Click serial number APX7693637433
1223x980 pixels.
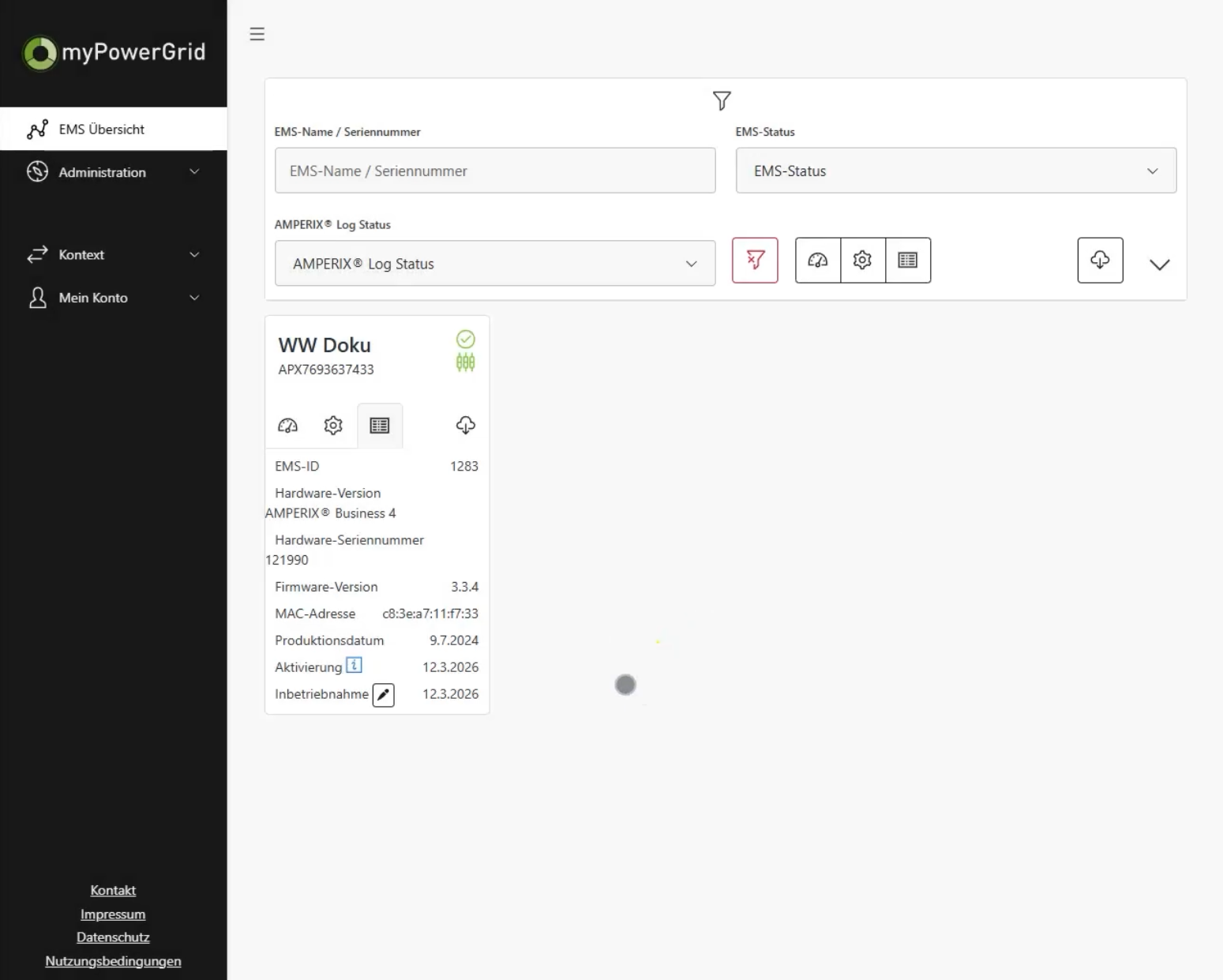(326, 370)
